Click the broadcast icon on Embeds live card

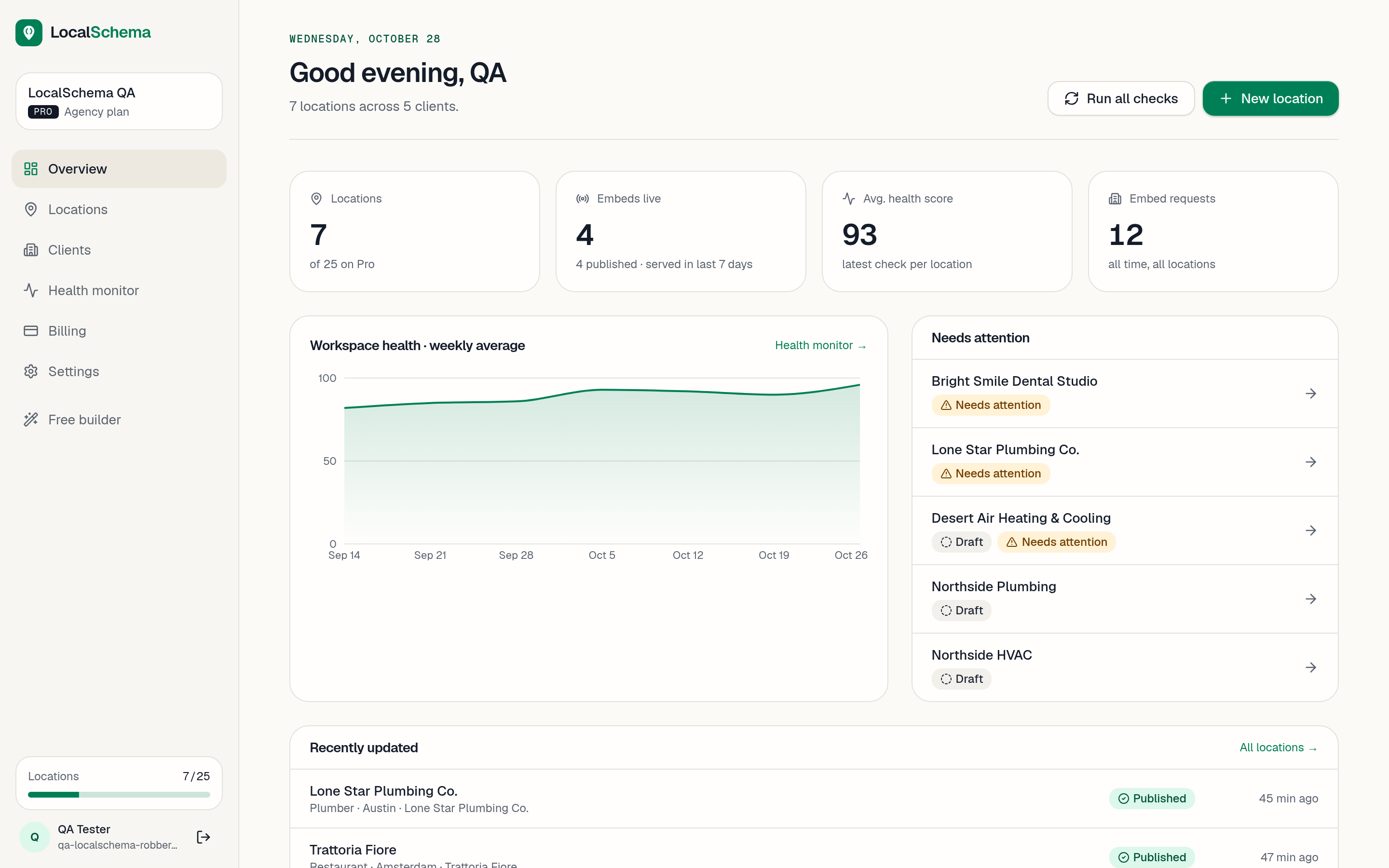coord(583,199)
